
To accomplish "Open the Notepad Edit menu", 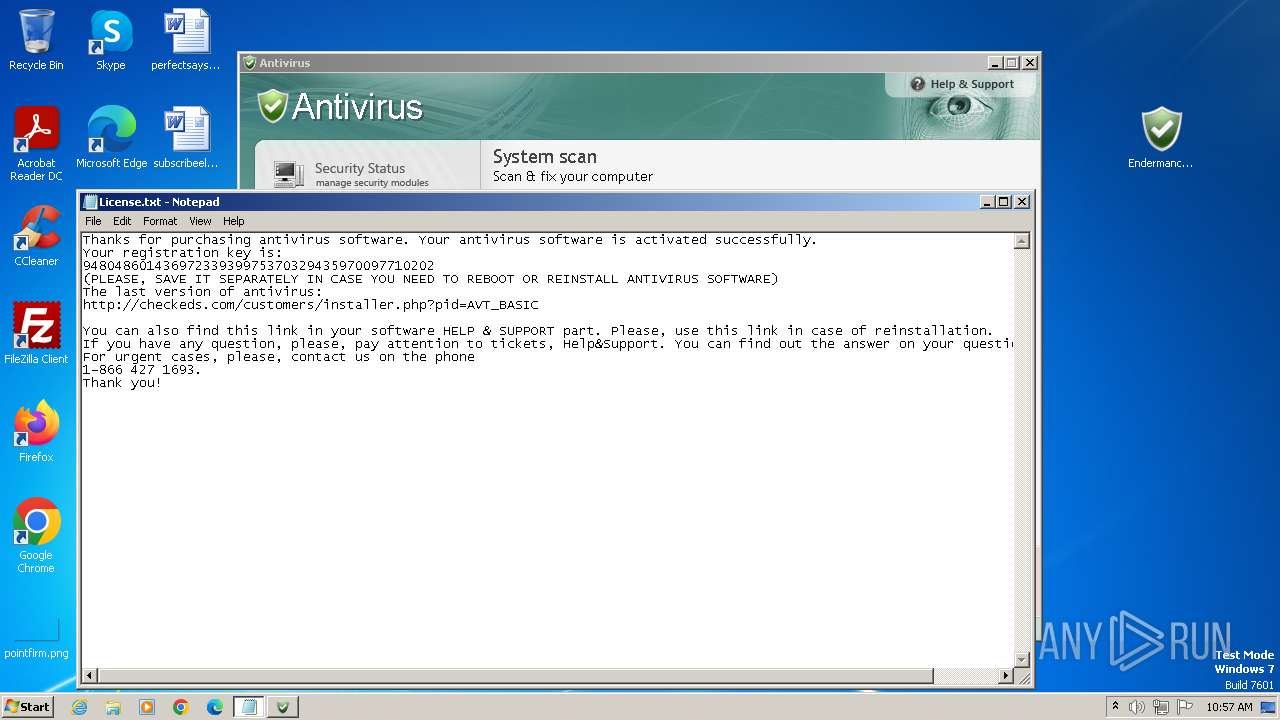I will 122,221.
